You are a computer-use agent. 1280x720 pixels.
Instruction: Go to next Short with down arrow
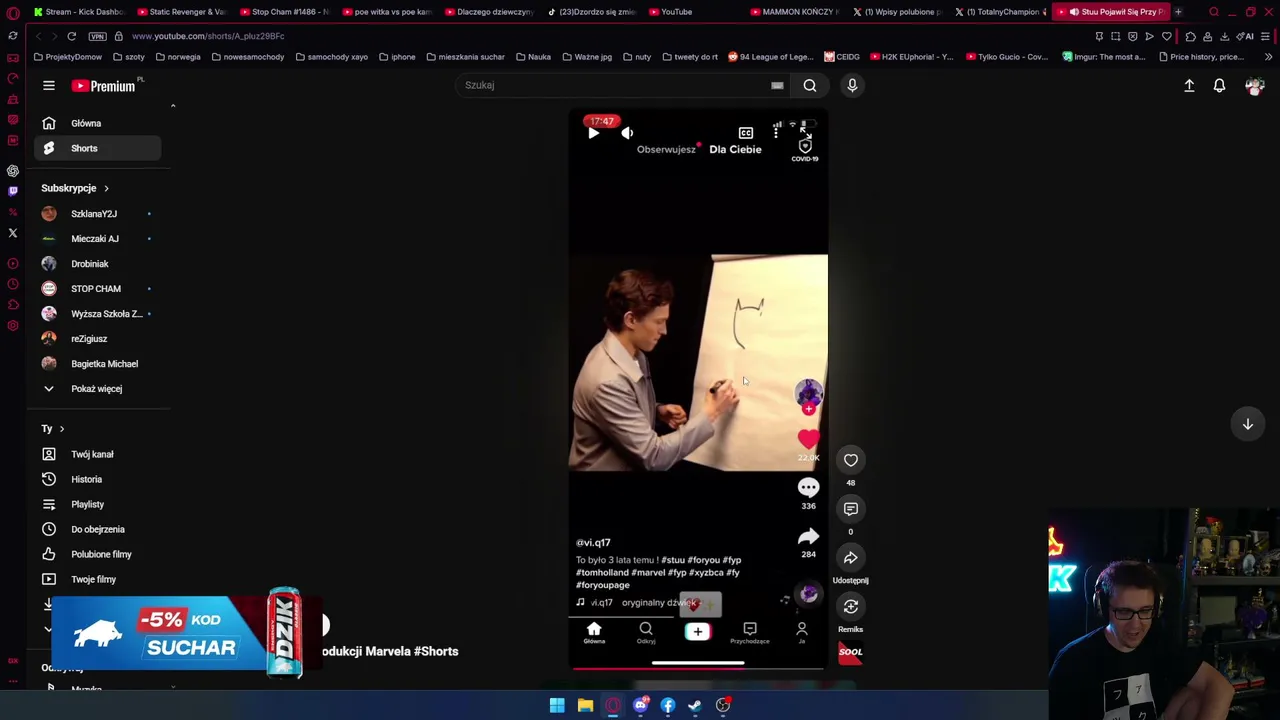1248,424
